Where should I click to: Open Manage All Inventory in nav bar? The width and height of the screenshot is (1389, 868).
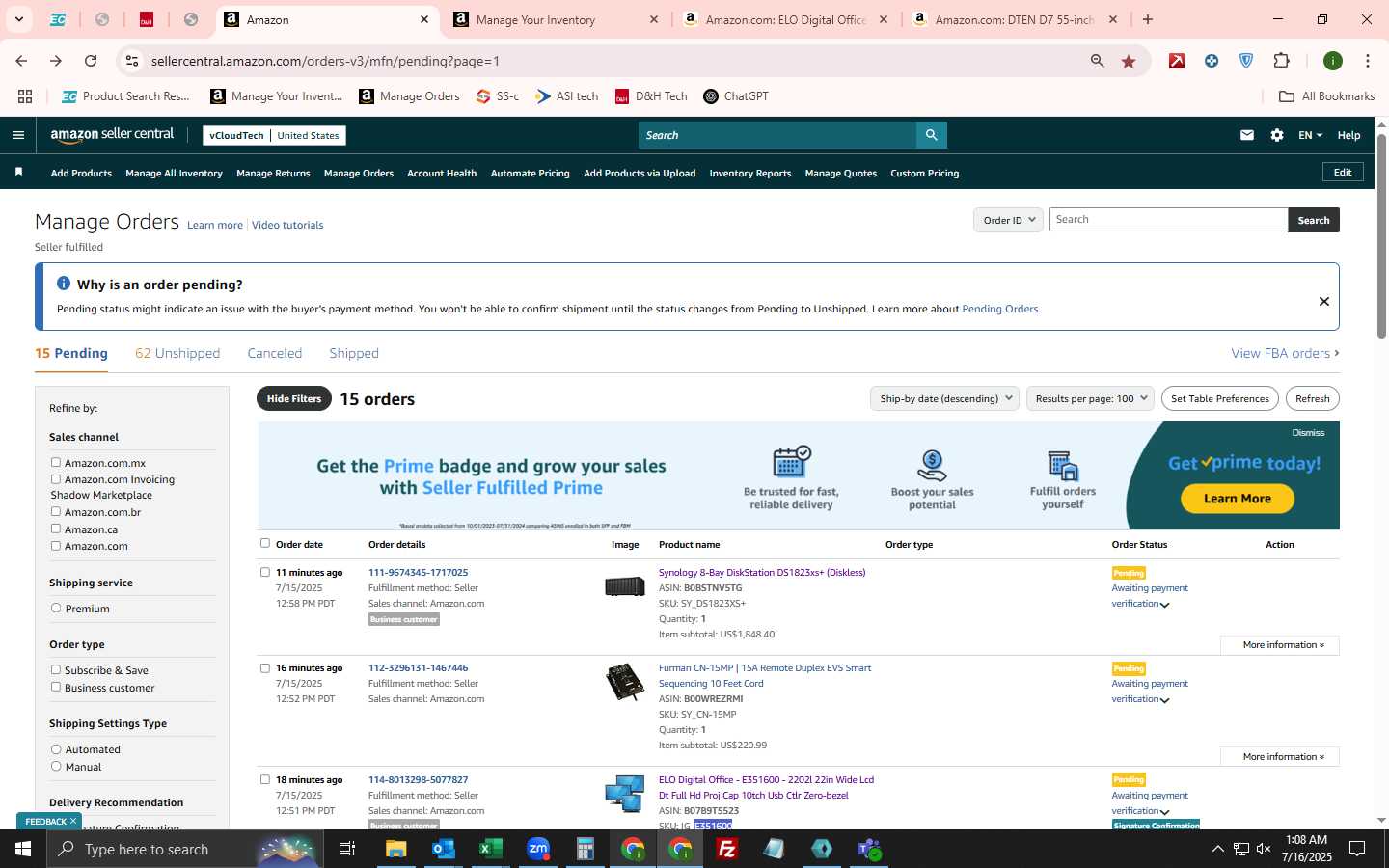(174, 174)
